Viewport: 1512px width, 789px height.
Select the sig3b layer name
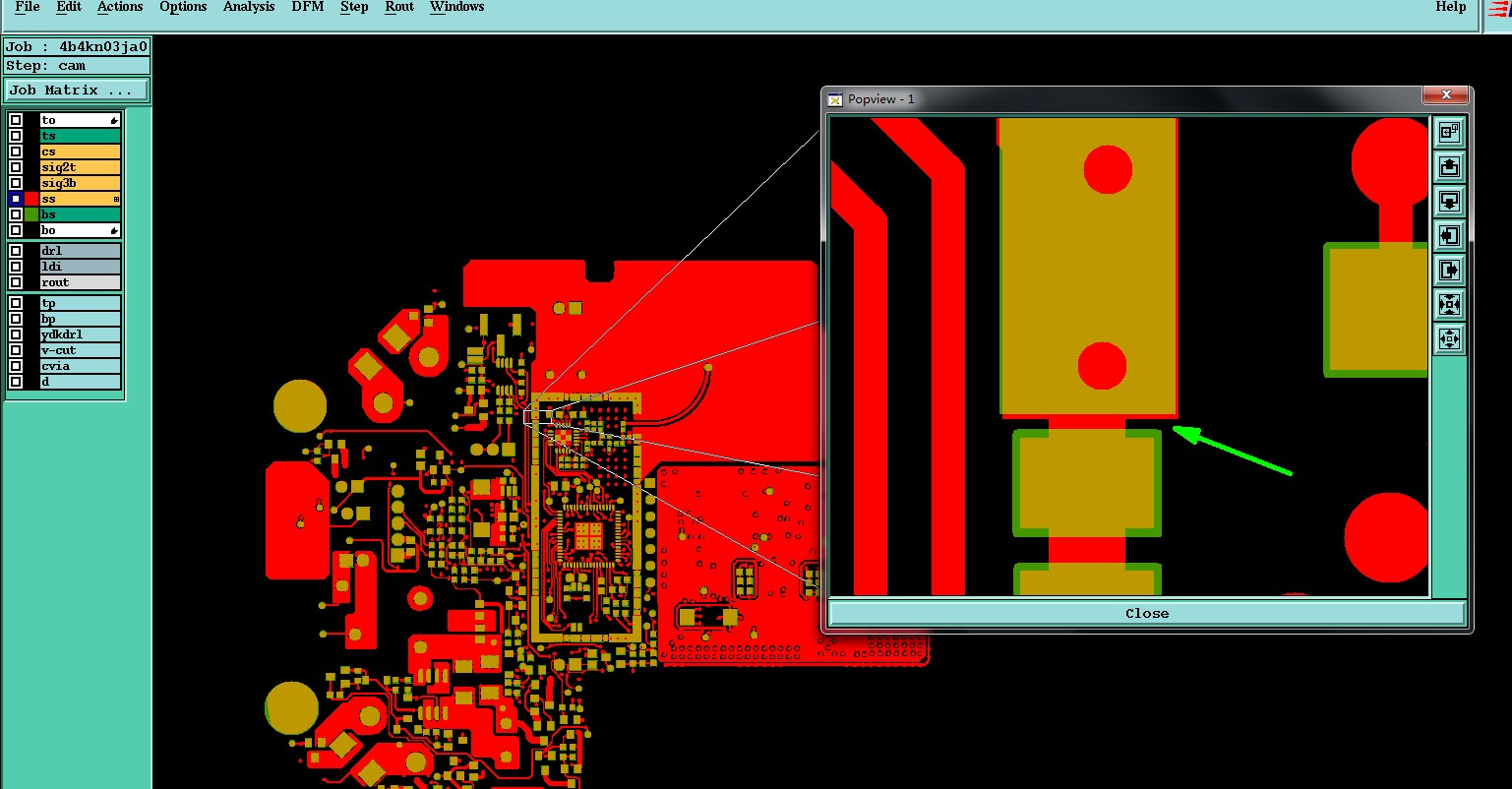81,183
